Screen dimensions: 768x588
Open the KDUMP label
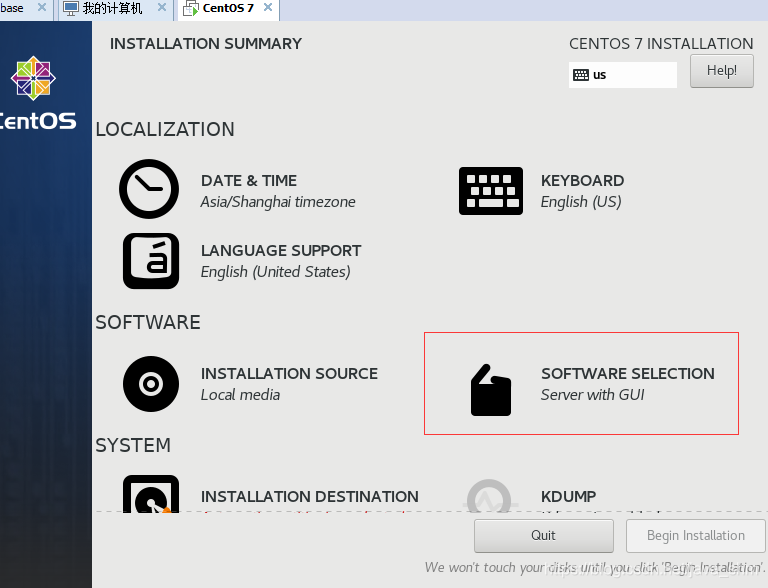(x=569, y=497)
